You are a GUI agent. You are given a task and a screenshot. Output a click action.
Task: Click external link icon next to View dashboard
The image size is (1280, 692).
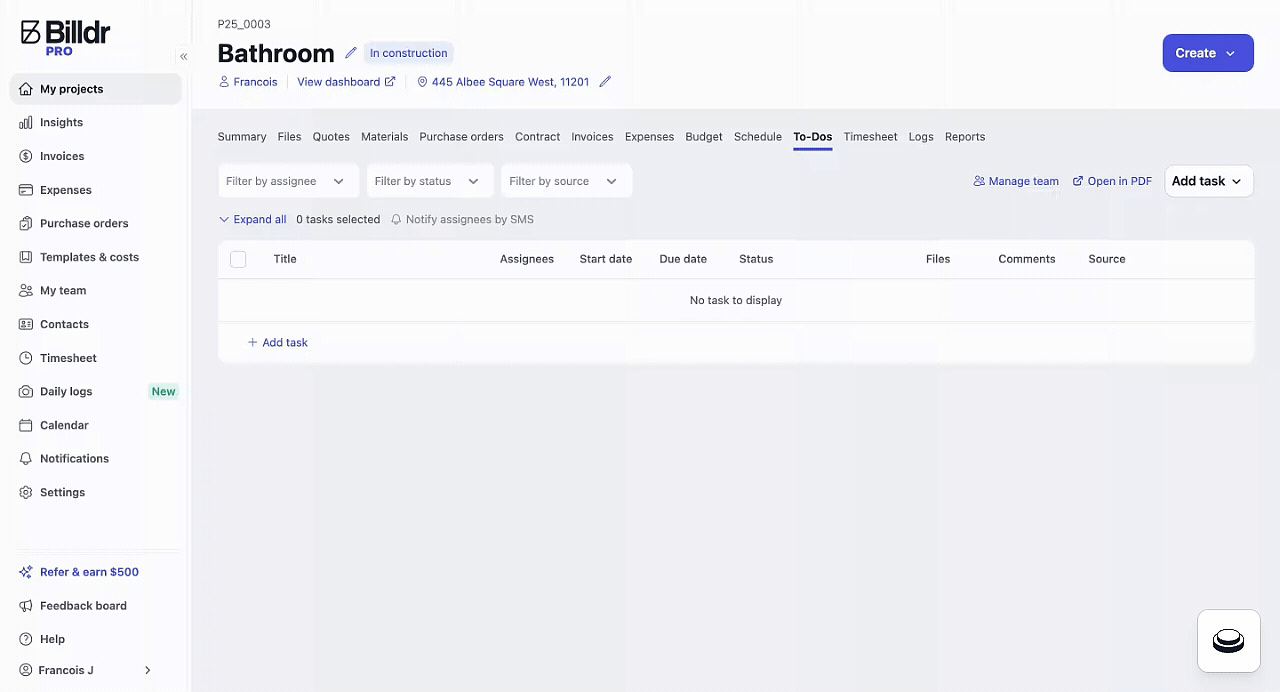[x=390, y=82]
